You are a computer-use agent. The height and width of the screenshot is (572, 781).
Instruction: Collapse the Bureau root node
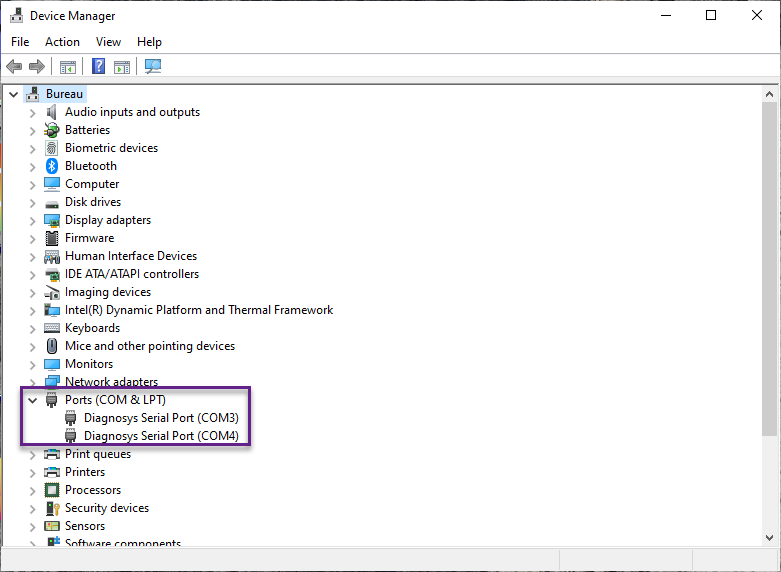coord(13,94)
